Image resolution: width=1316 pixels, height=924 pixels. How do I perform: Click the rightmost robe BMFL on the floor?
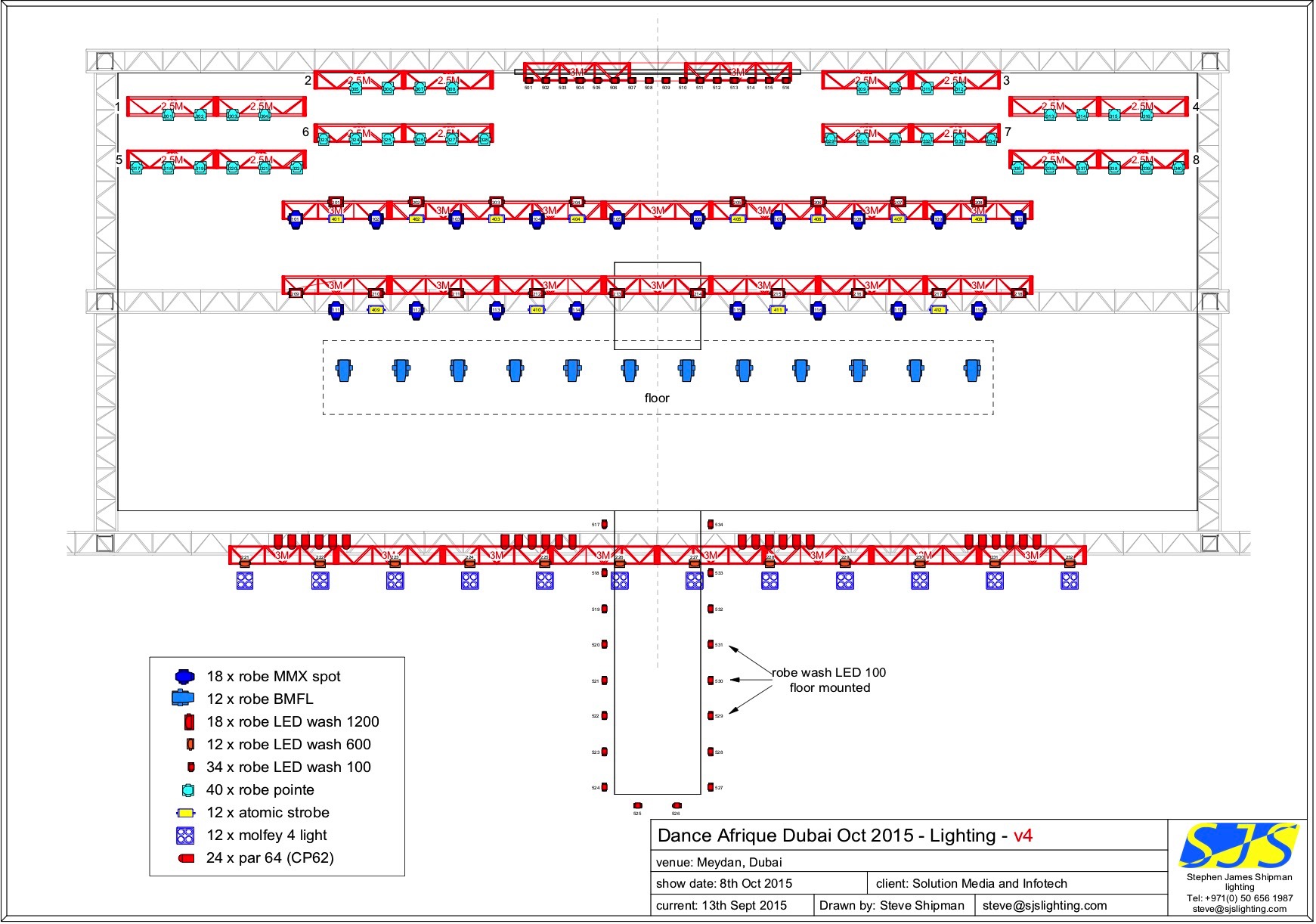click(x=973, y=371)
